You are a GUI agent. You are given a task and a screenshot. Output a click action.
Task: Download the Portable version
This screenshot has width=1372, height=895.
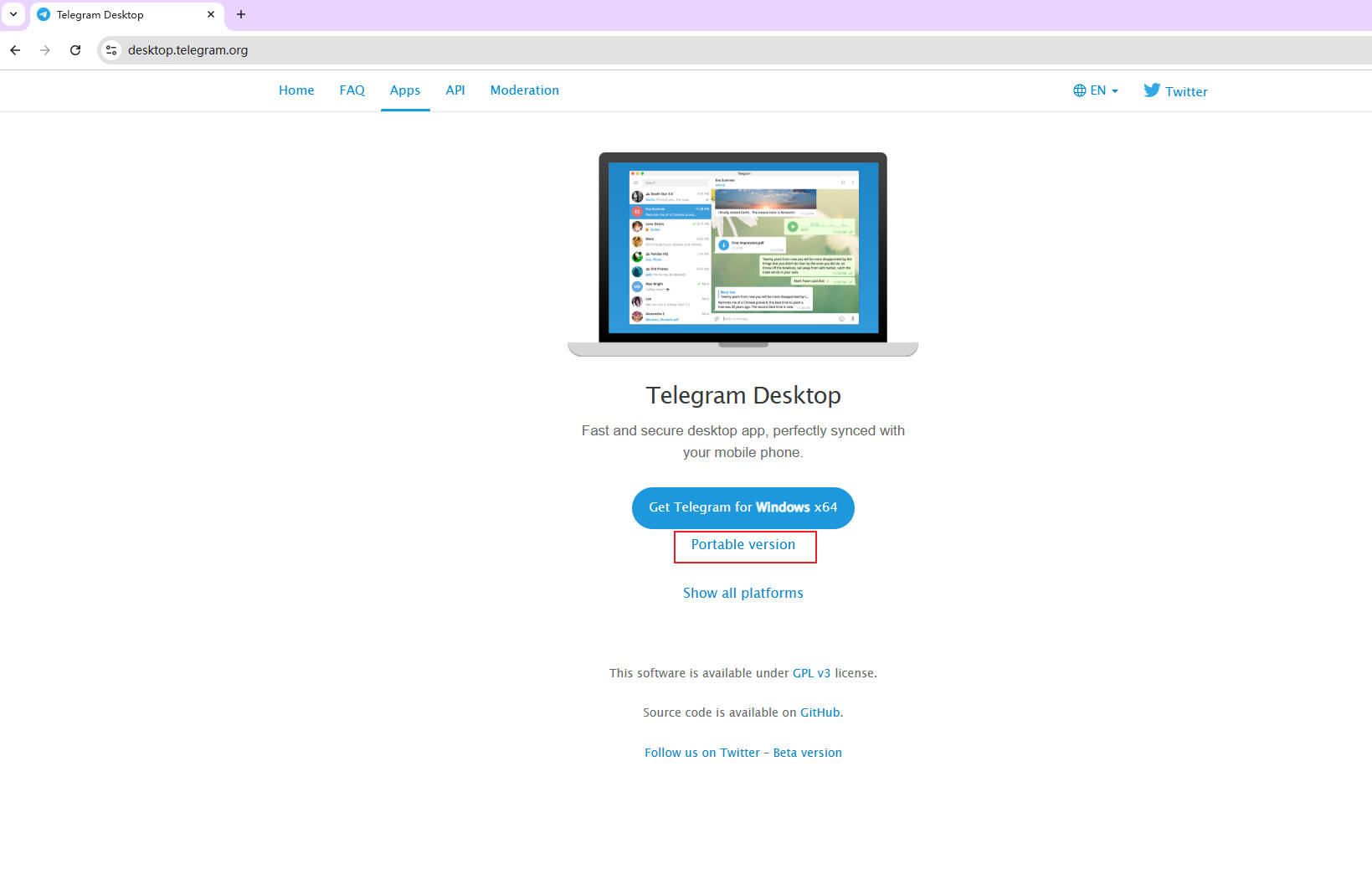pos(743,545)
